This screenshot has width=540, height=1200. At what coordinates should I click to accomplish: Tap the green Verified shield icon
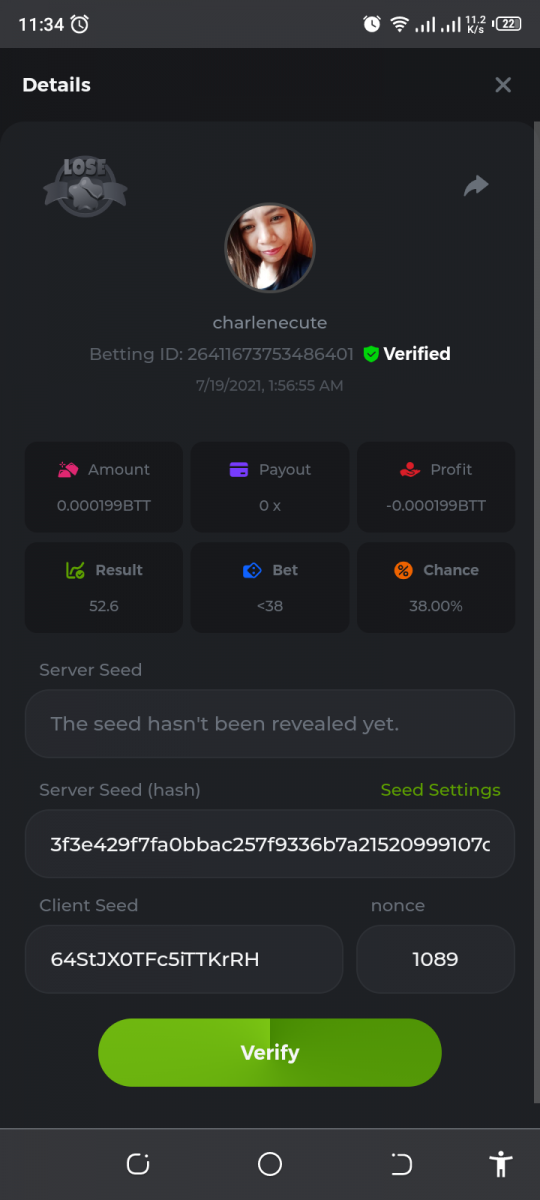[371, 354]
